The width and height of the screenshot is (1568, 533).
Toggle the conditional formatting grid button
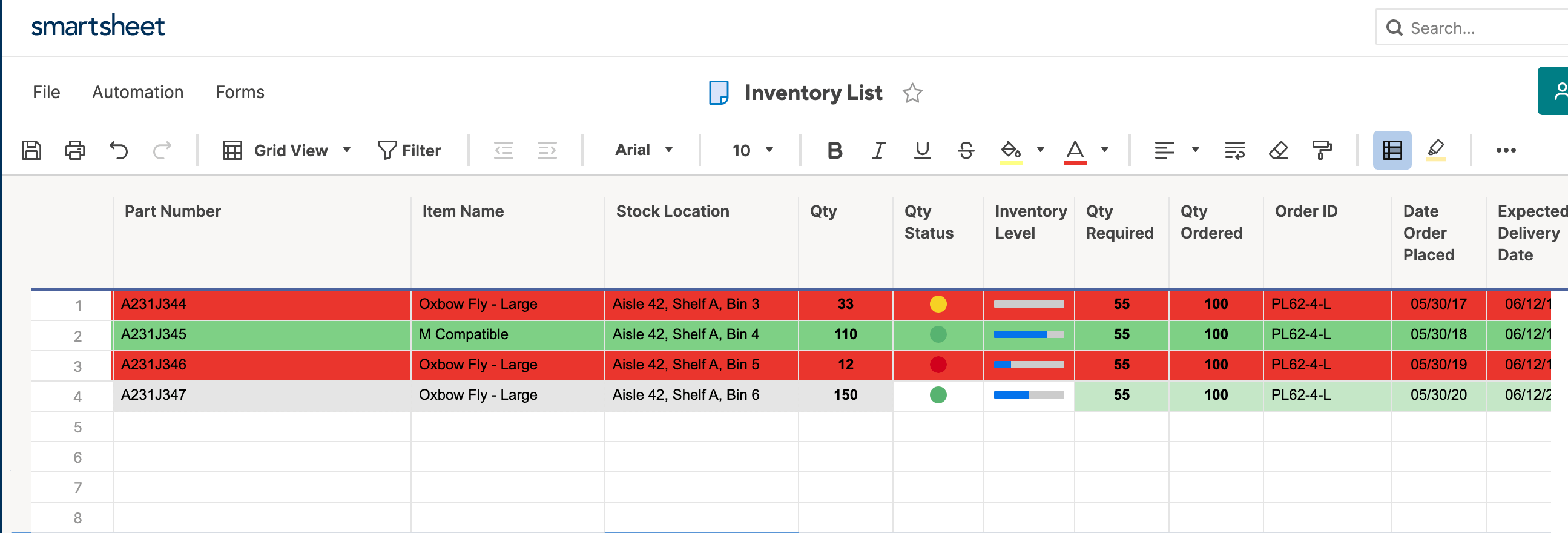[x=1391, y=150]
